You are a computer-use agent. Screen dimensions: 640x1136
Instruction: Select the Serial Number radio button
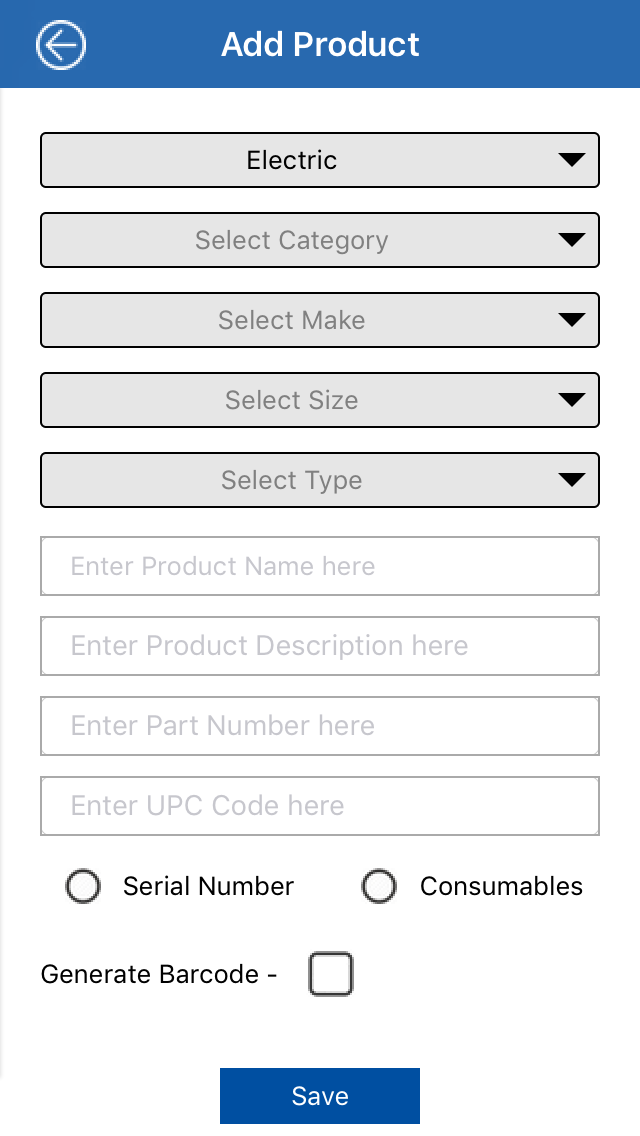click(x=83, y=886)
